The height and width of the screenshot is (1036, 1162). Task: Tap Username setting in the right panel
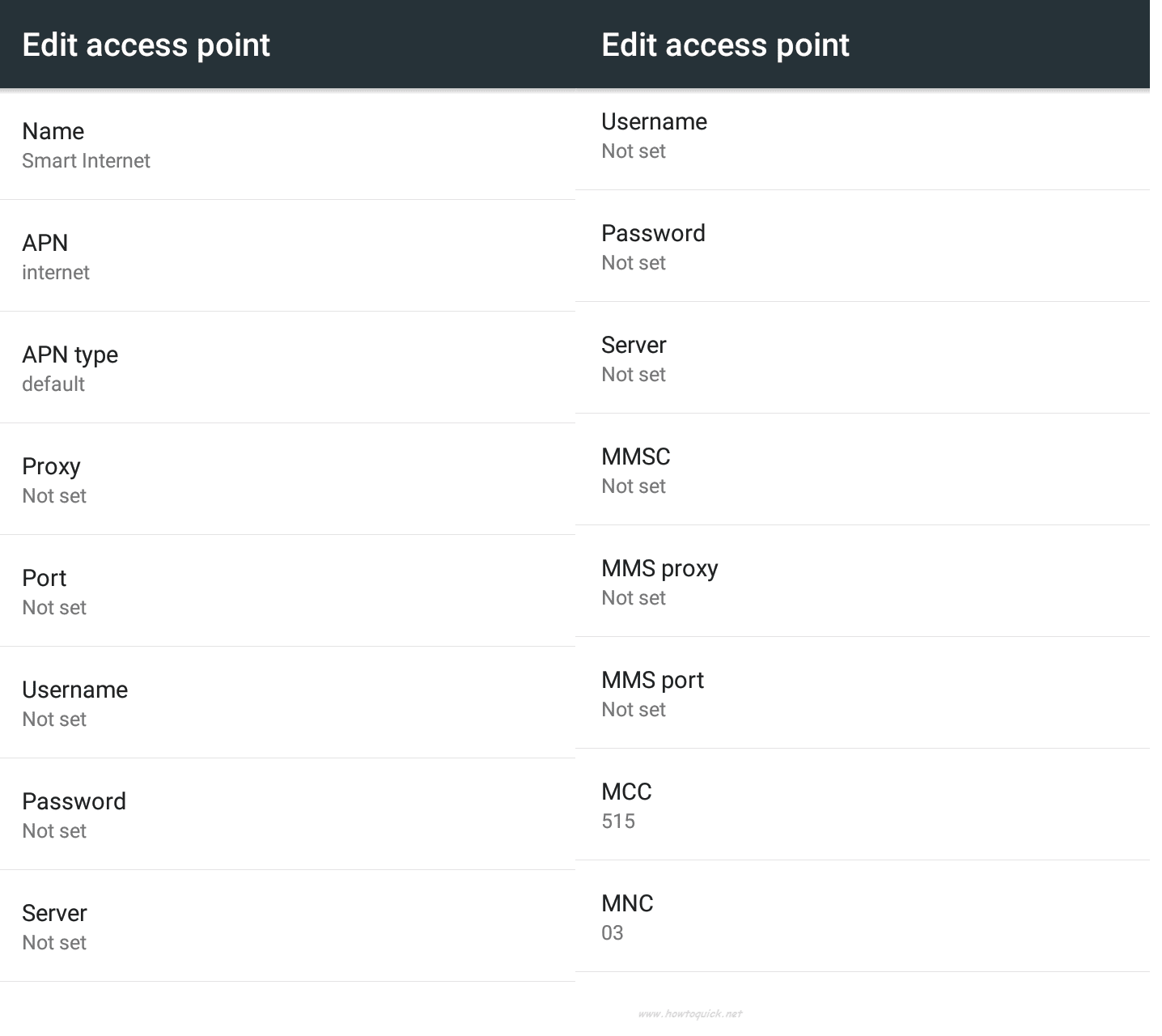tap(863, 135)
